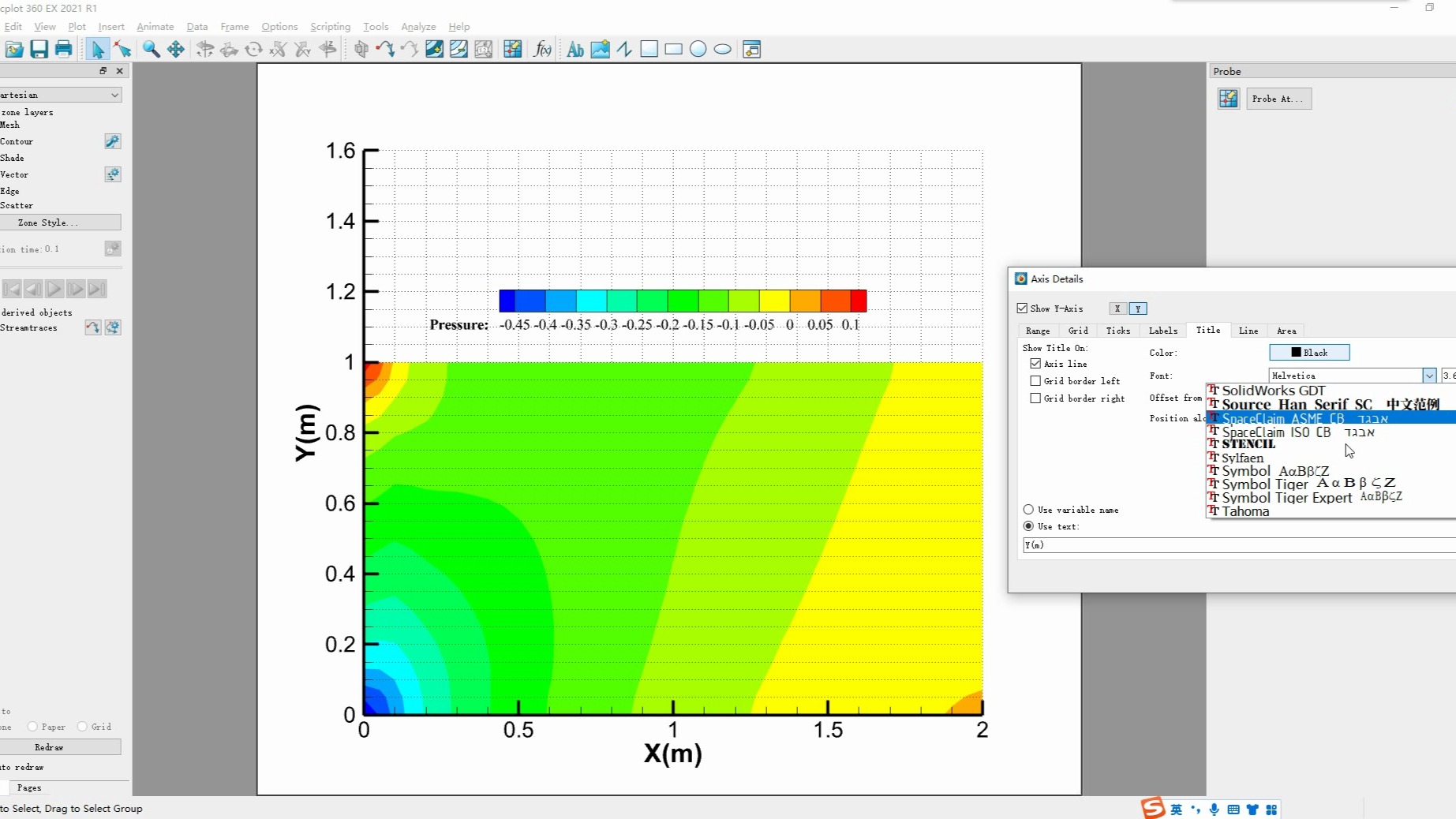This screenshot has height=819, width=1456.
Task: Click the Save layout disk icon
Action: [x=39, y=50]
